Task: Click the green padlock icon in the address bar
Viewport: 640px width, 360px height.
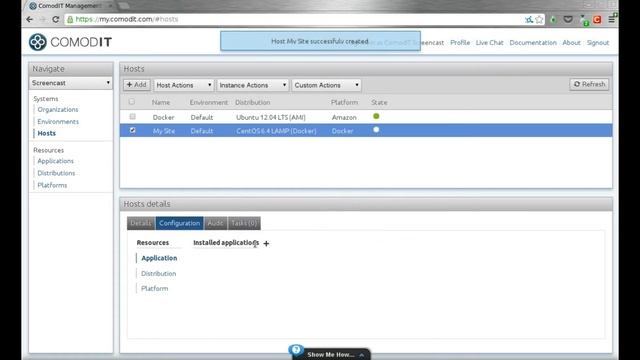Action: click(x=70, y=19)
